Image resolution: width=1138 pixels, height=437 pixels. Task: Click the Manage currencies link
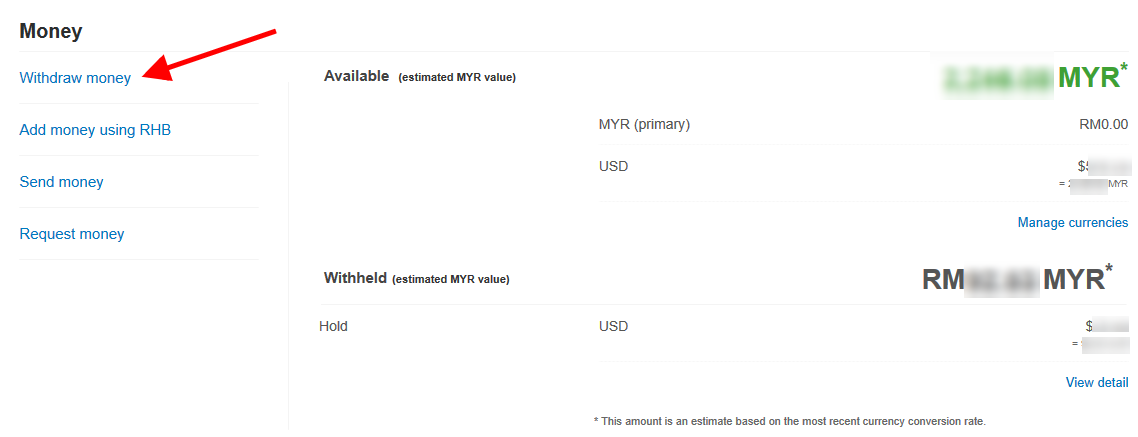1072,222
